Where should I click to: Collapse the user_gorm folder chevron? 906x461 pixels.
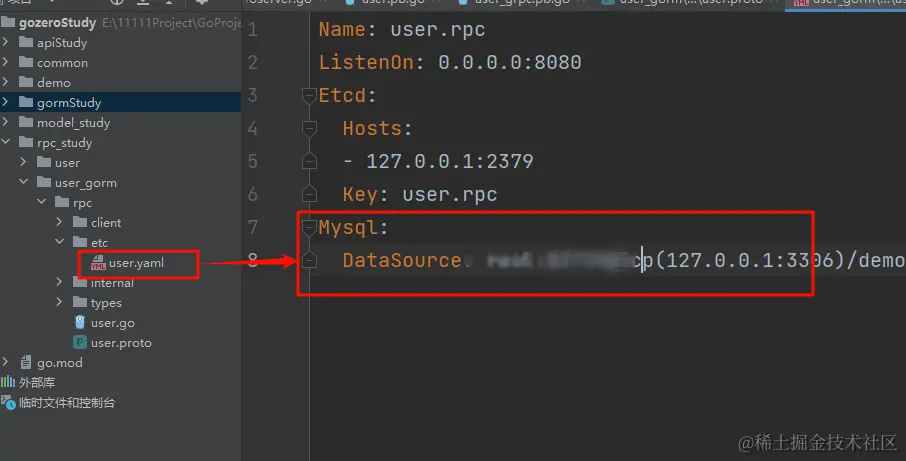pyautogui.click(x=24, y=181)
